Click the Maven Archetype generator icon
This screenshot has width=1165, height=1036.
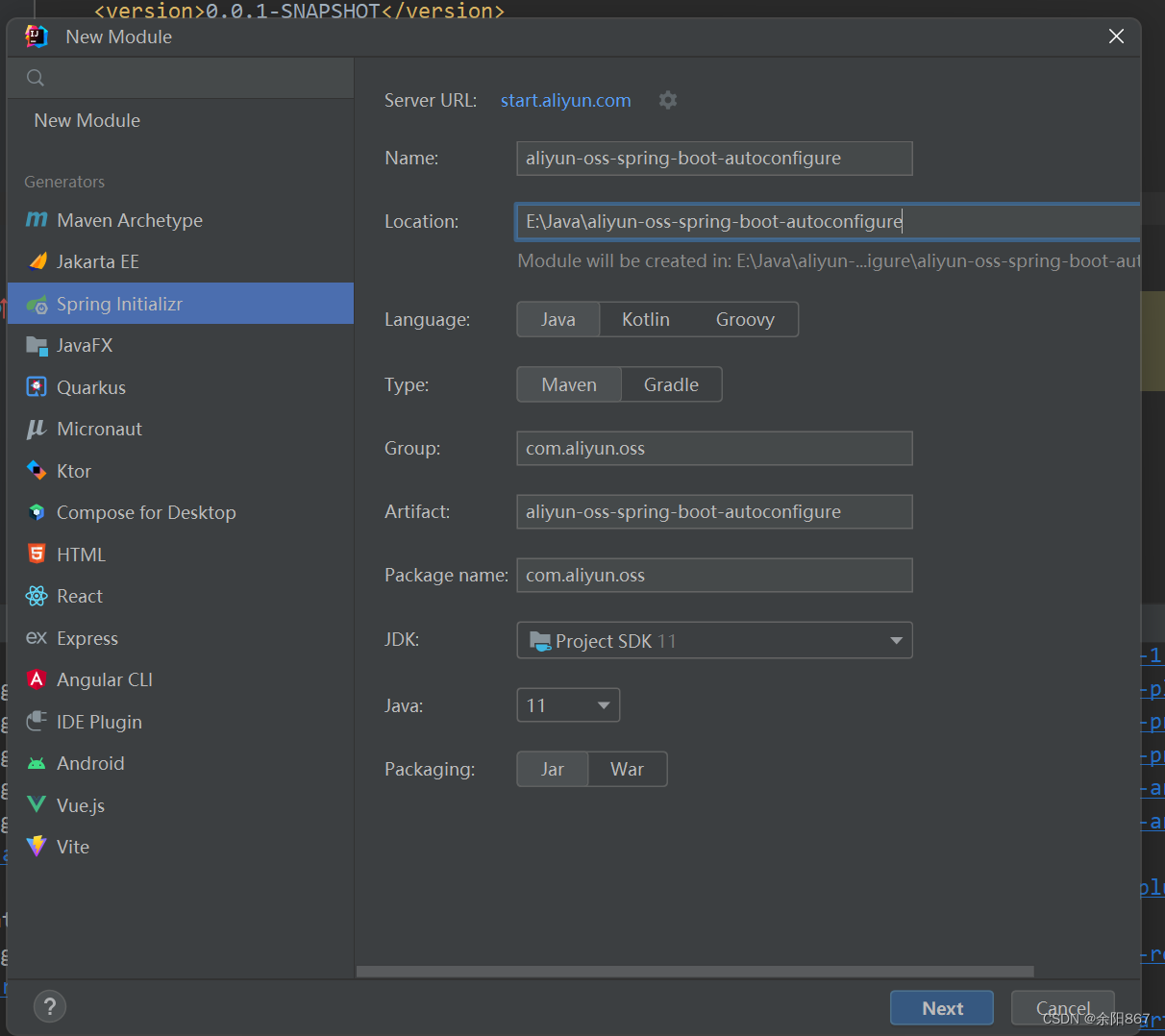tap(37, 220)
